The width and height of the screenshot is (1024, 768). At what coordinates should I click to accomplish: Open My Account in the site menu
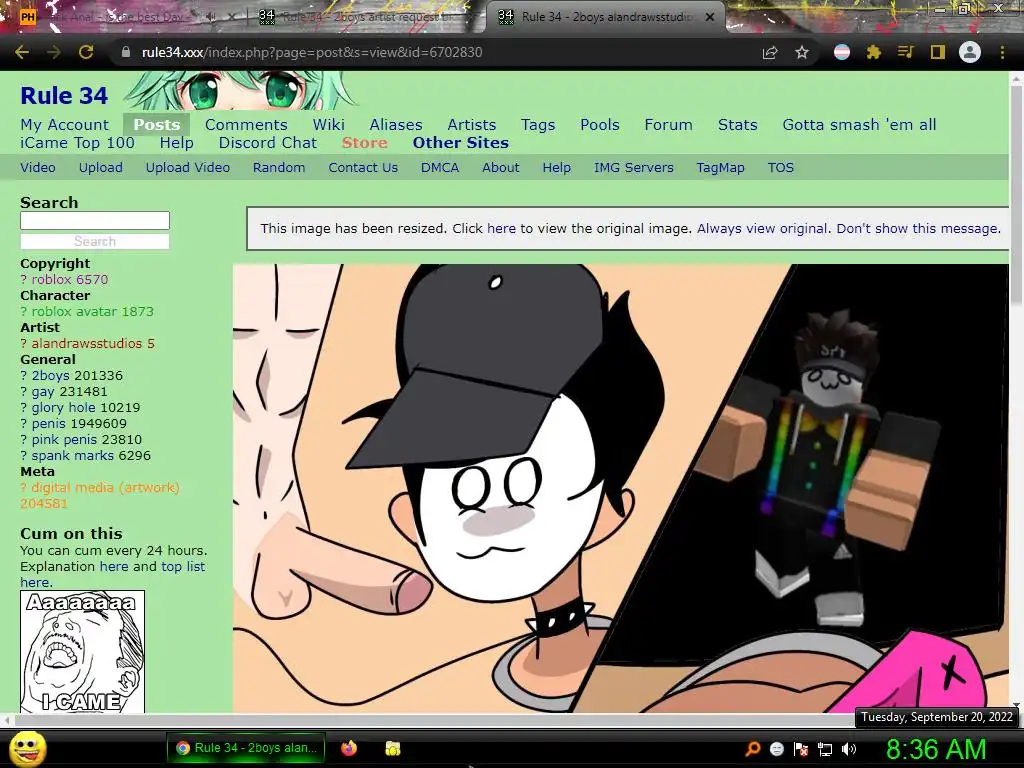pos(64,125)
